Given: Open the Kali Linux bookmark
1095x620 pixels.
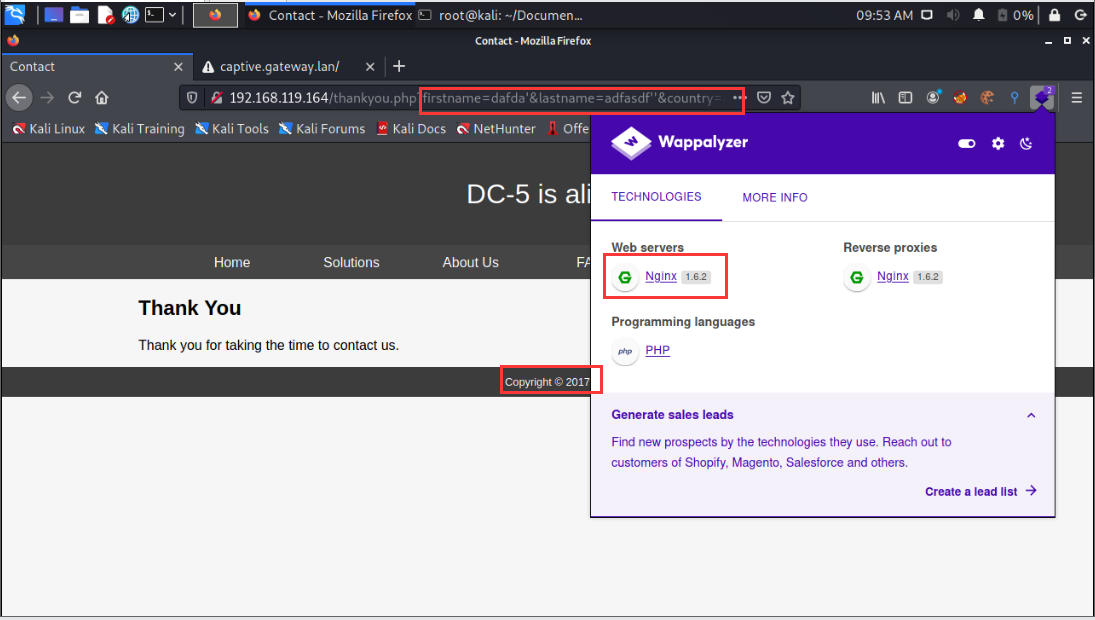Looking at the screenshot, I should click(48, 128).
